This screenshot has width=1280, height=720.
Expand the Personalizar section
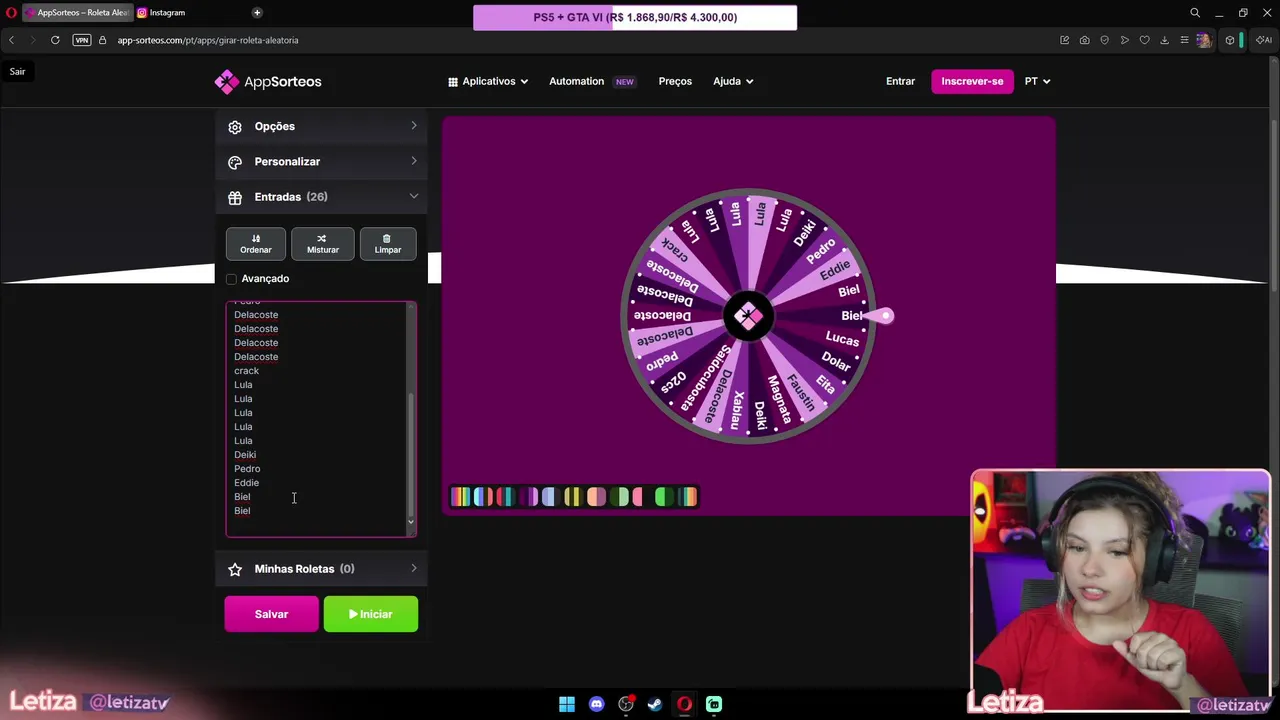(x=322, y=162)
